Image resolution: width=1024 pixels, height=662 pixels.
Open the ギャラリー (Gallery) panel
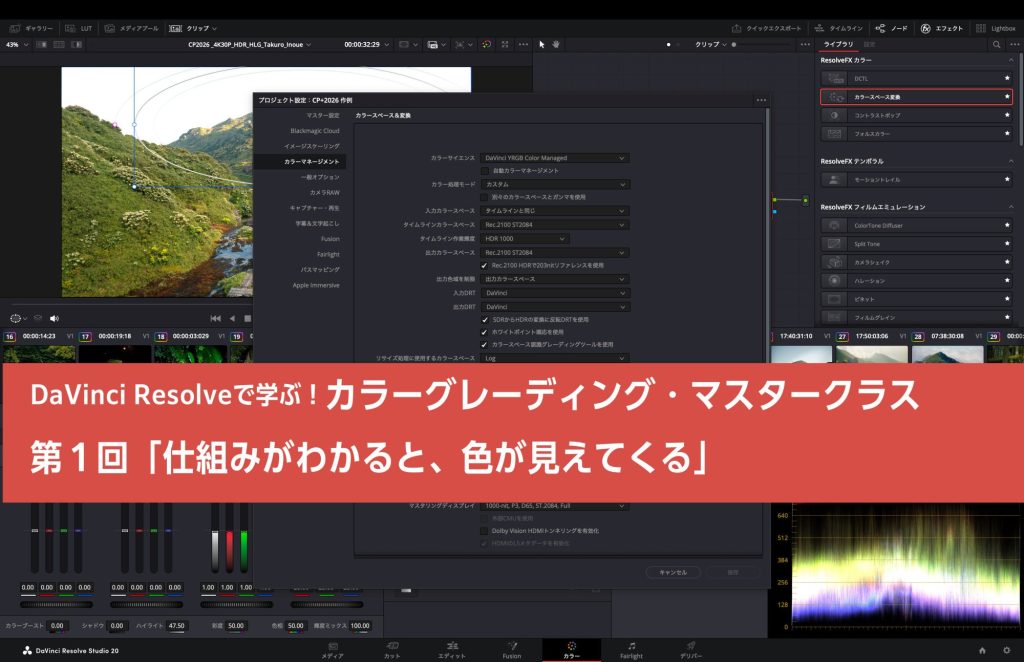point(32,28)
